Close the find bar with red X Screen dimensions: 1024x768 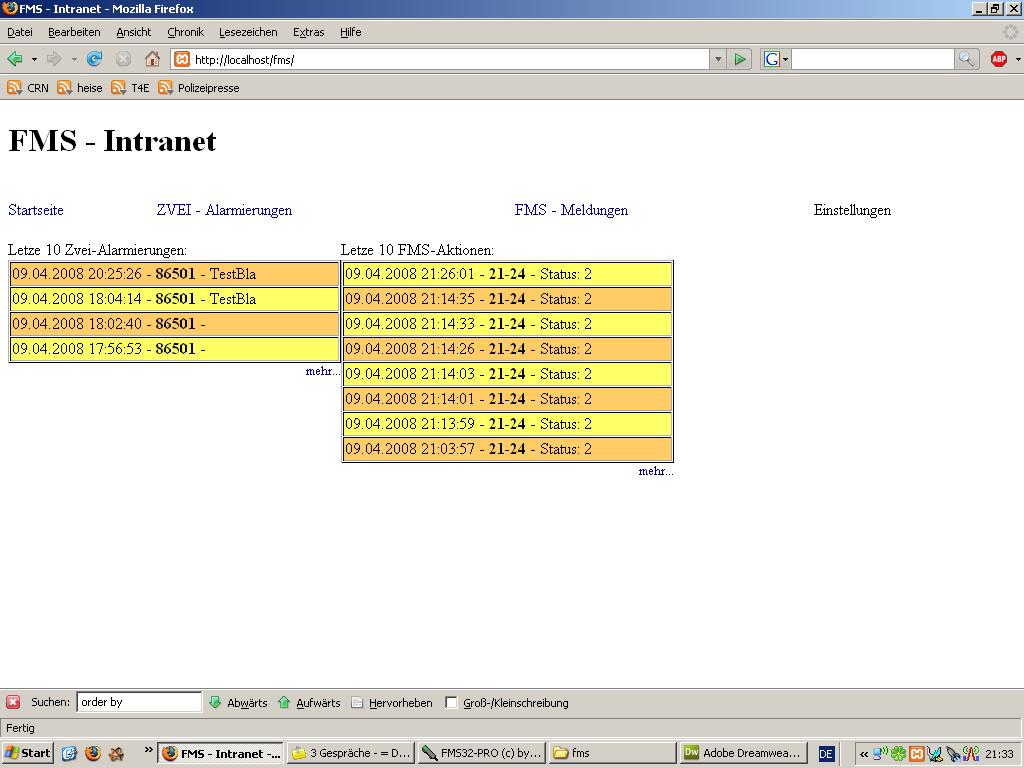coord(13,703)
